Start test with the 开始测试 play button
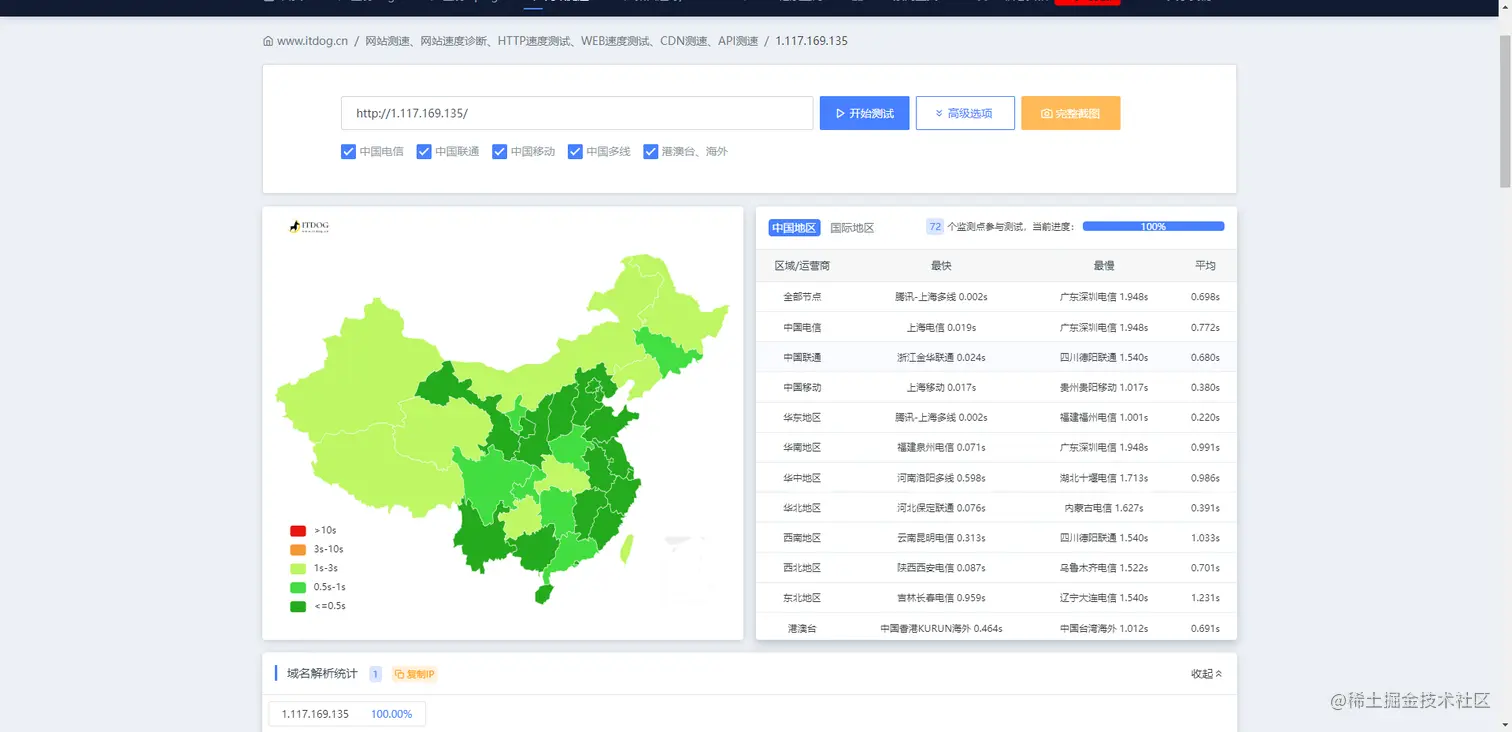Image resolution: width=1512 pixels, height=732 pixels. (x=864, y=113)
